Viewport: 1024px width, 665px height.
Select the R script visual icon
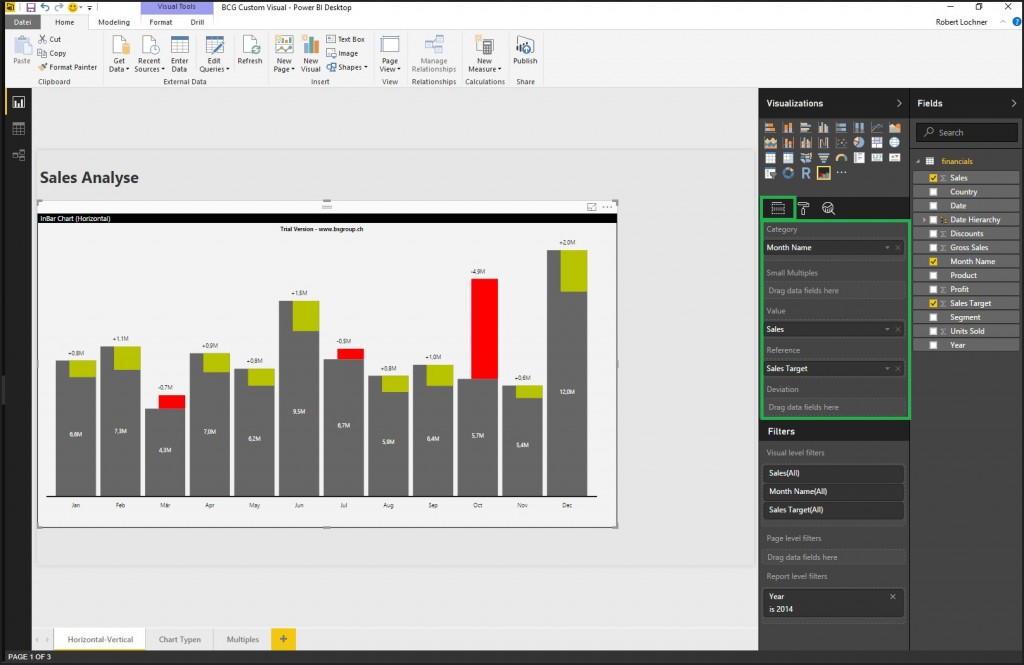click(x=806, y=172)
